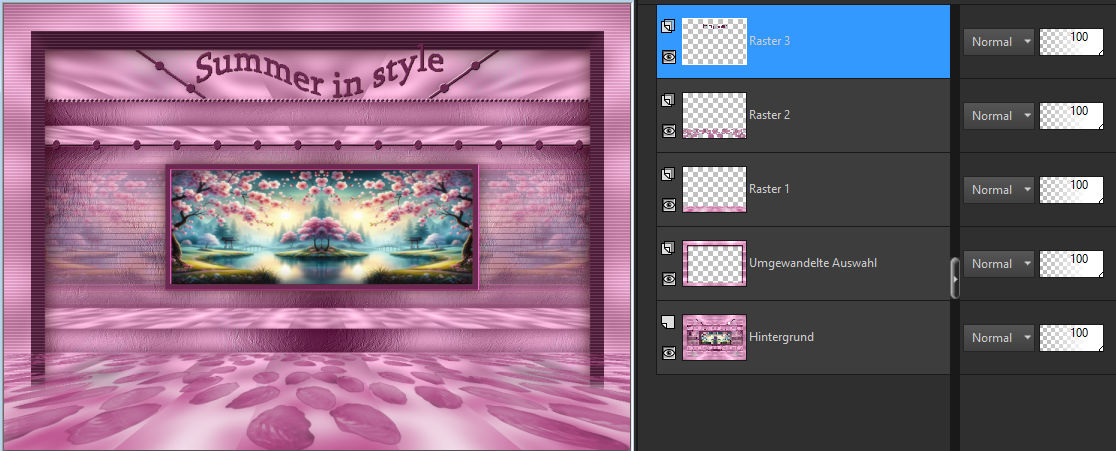Select the Umgewandelte Auswahl layer thumbnail
Viewport: 1116px width, 451px height.
(714, 263)
